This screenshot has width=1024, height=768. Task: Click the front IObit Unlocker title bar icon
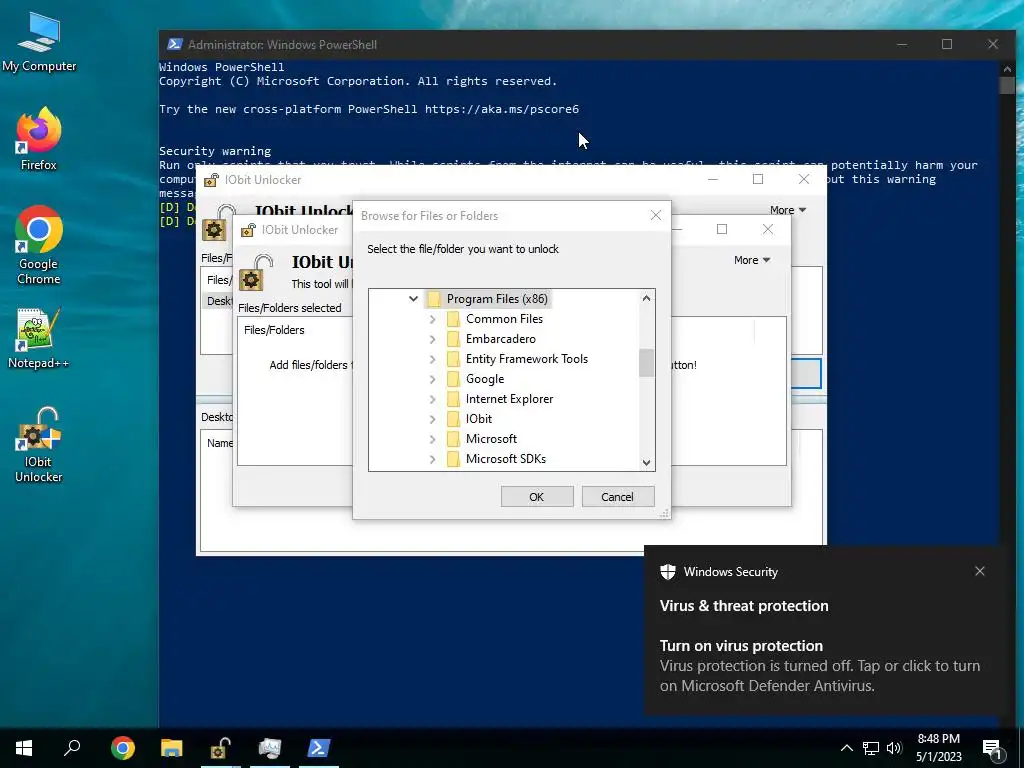click(x=248, y=230)
